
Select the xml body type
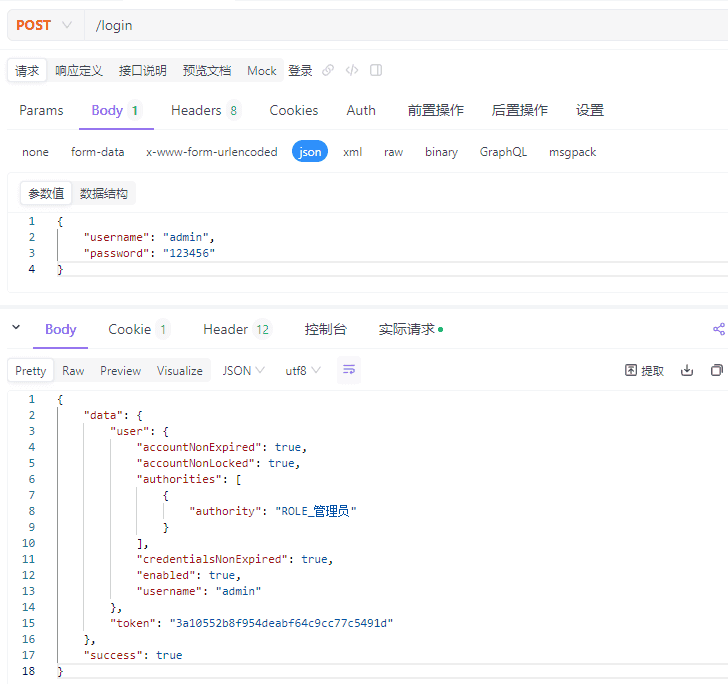[352, 152]
